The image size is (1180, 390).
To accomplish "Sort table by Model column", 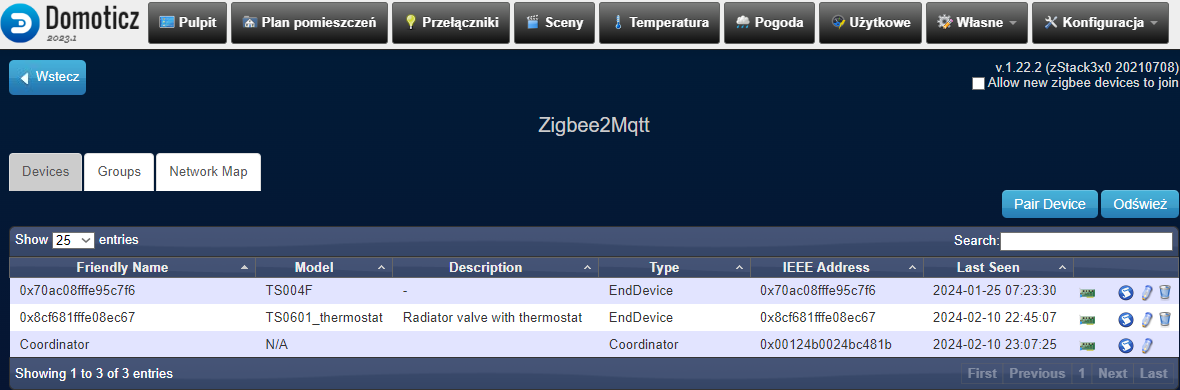I will 324,267.
